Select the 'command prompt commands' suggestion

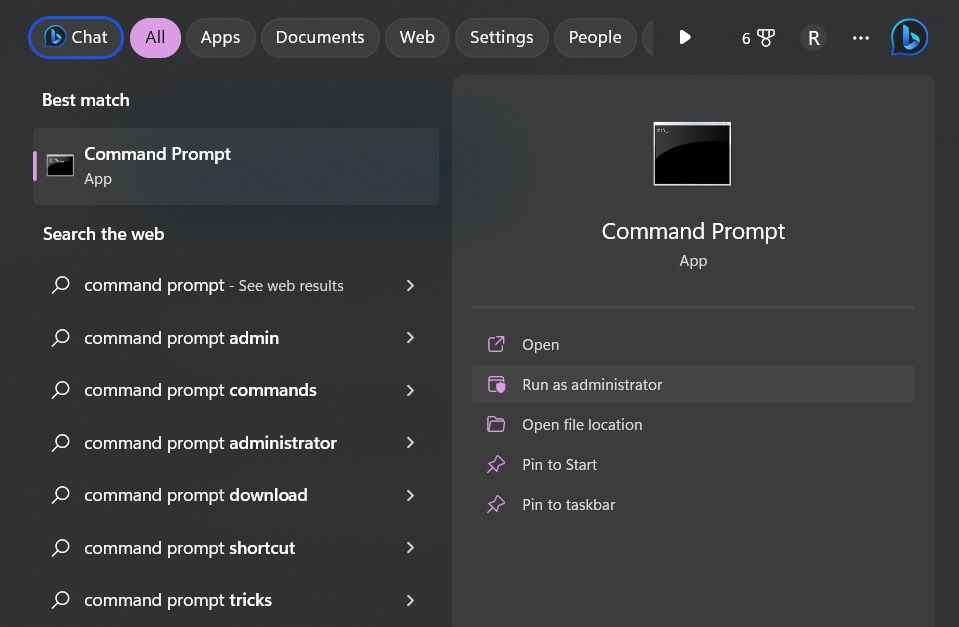tap(236, 390)
